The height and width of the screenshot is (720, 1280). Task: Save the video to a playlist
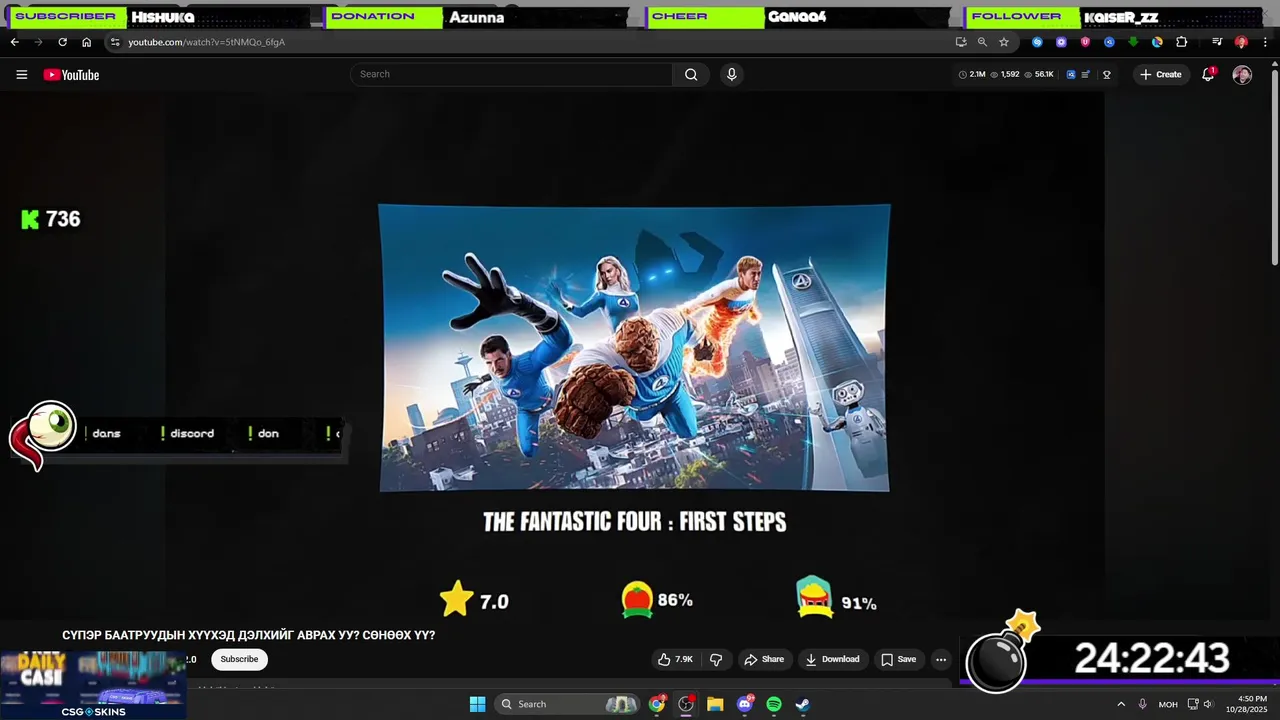coord(898,659)
